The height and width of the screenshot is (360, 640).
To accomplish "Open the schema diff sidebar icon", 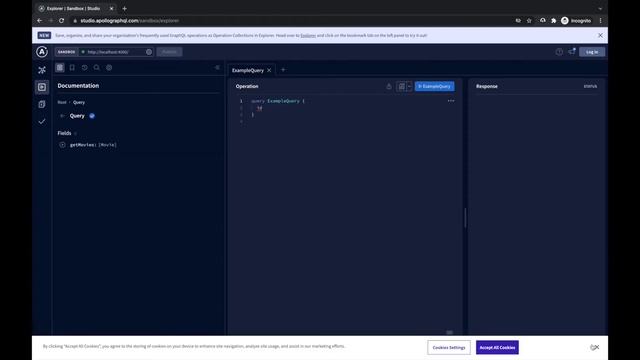I will click(42, 104).
